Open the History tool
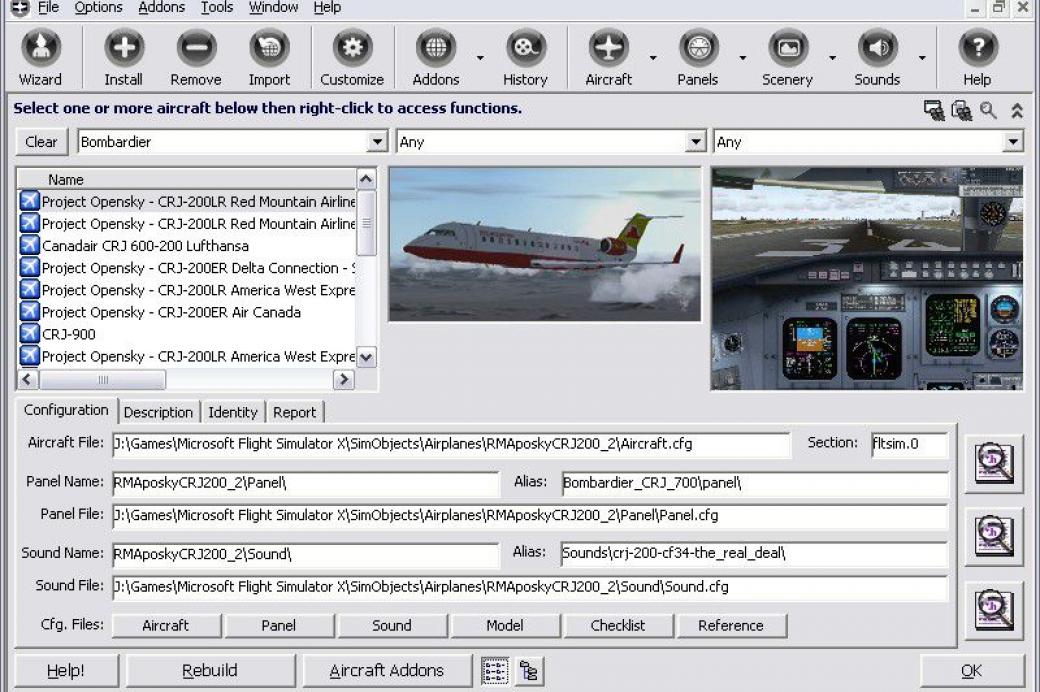This screenshot has height=692, width=1040. [525, 58]
